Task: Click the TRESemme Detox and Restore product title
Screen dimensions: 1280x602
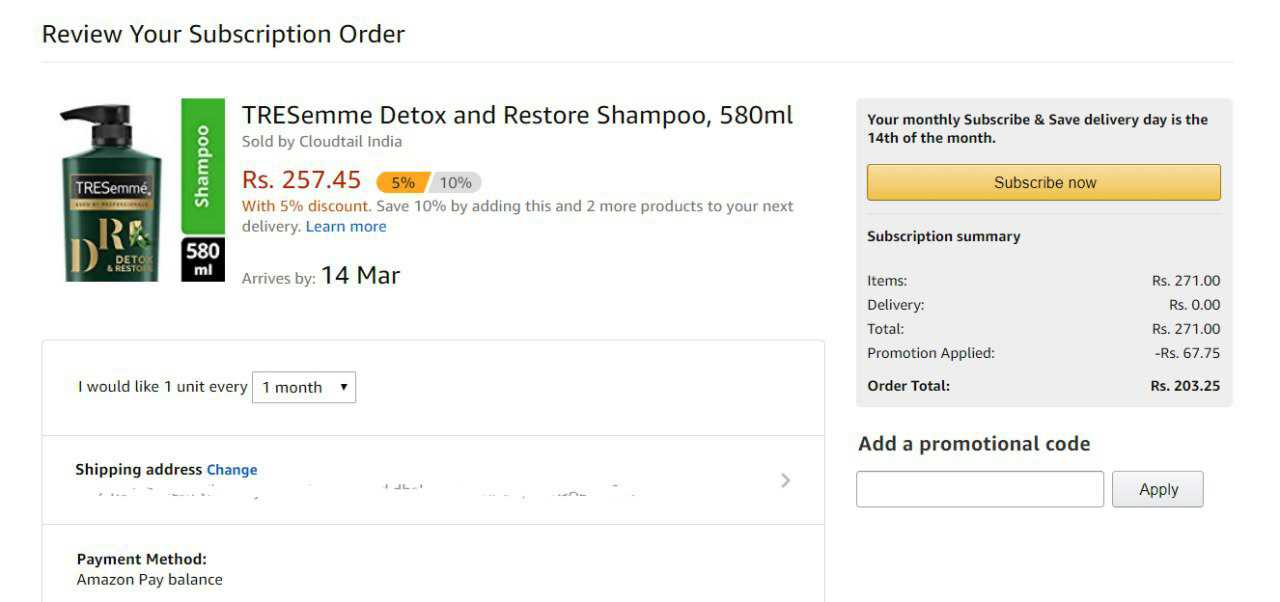Action: (517, 115)
